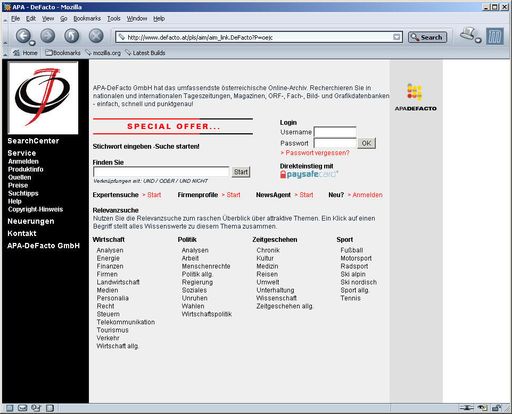Open Kontakt in the sidebar
Viewport: 512px width, 414px height.
tap(22, 233)
